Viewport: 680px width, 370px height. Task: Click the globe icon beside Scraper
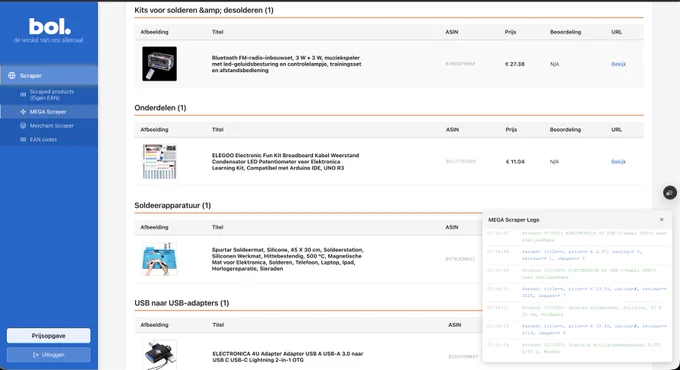click(x=12, y=75)
